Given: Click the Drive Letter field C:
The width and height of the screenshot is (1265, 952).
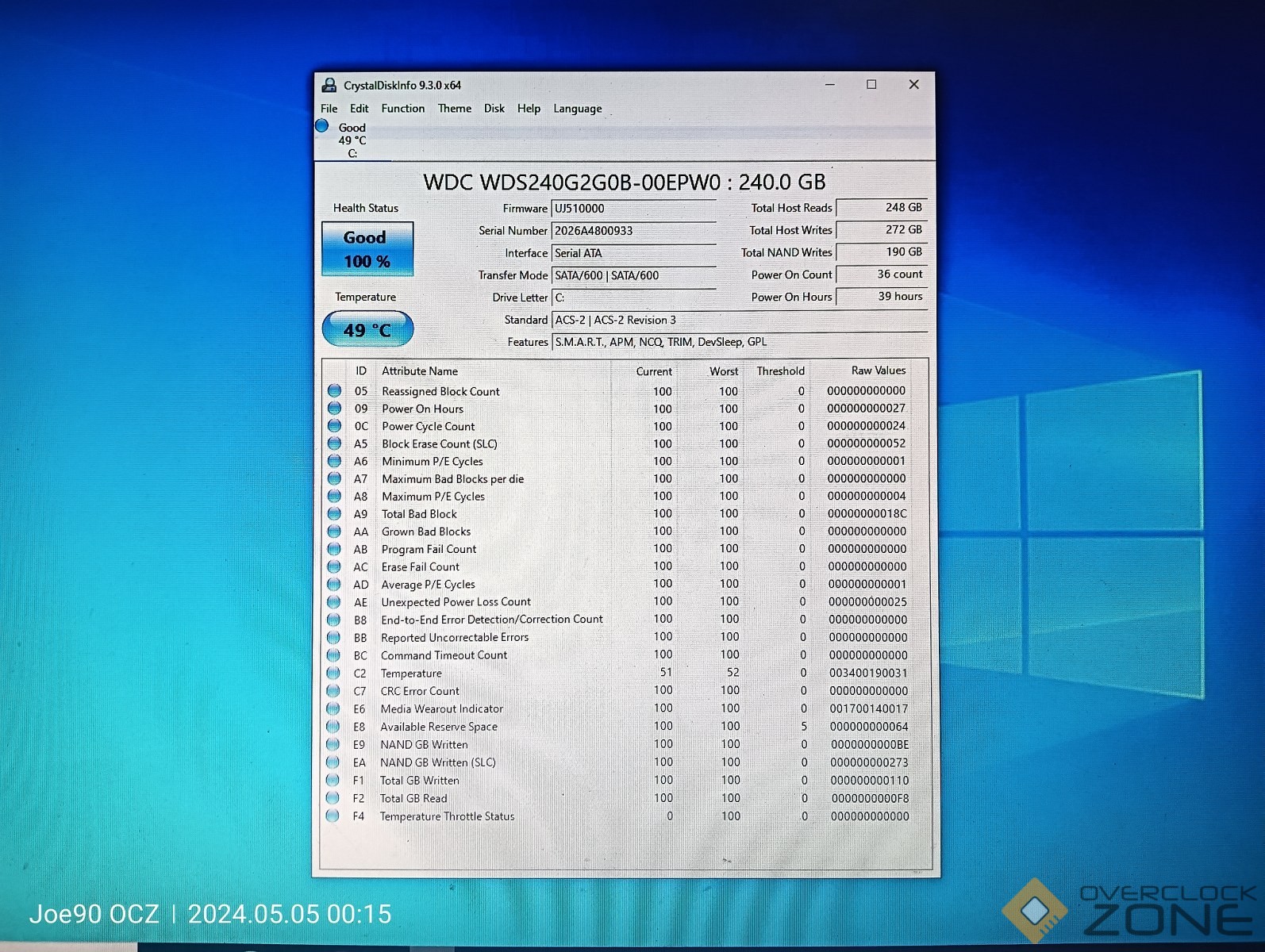Looking at the screenshot, I should (x=633, y=297).
